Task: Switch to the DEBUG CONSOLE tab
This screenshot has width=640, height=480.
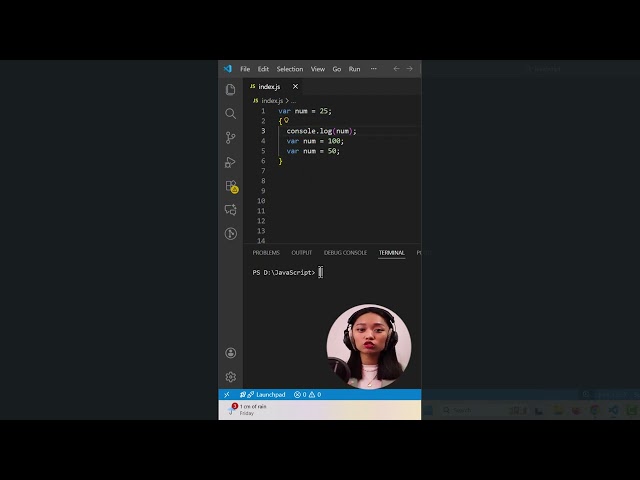Action: tap(345, 253)
